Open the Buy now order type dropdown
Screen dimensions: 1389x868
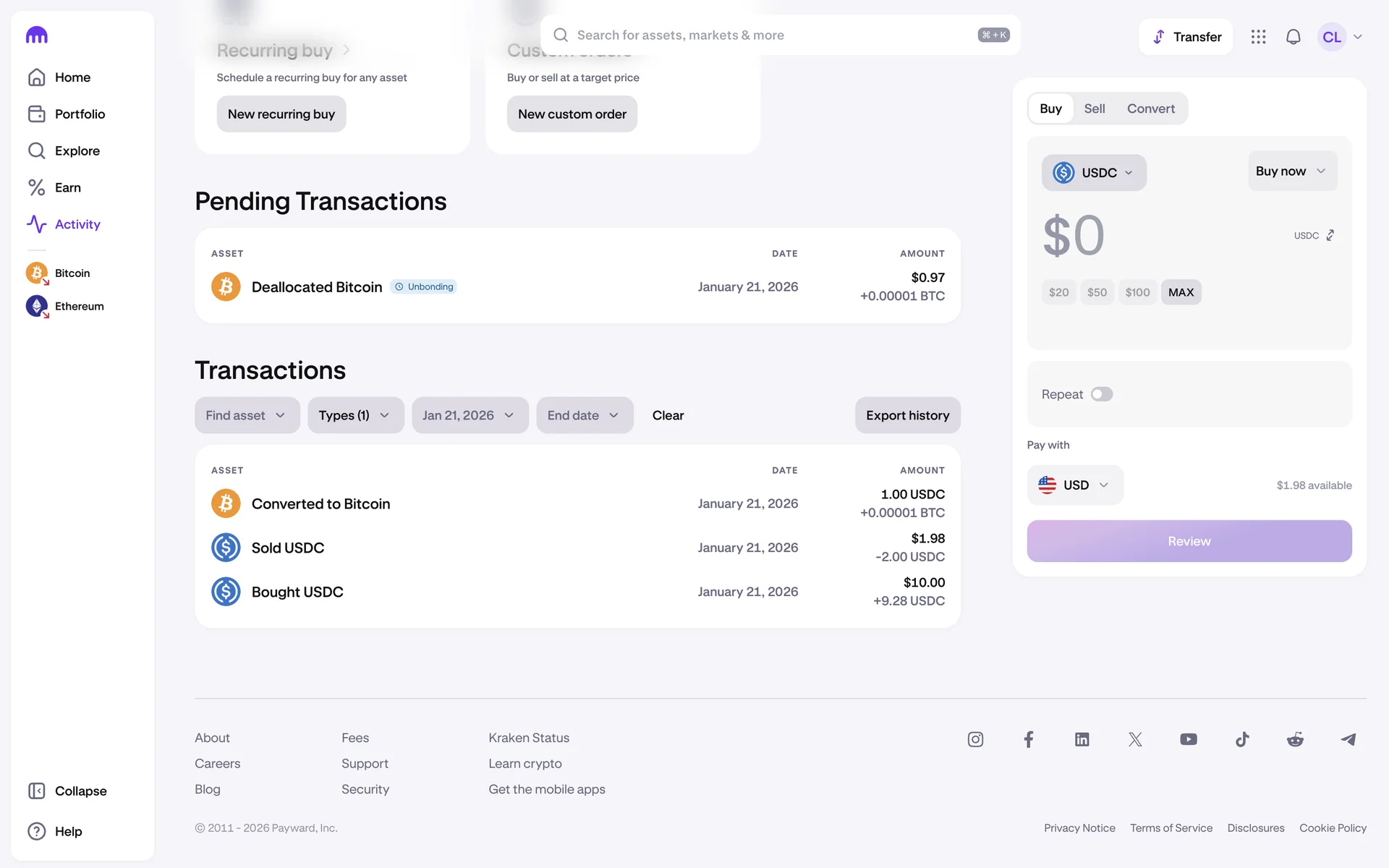coord(1291,171)
